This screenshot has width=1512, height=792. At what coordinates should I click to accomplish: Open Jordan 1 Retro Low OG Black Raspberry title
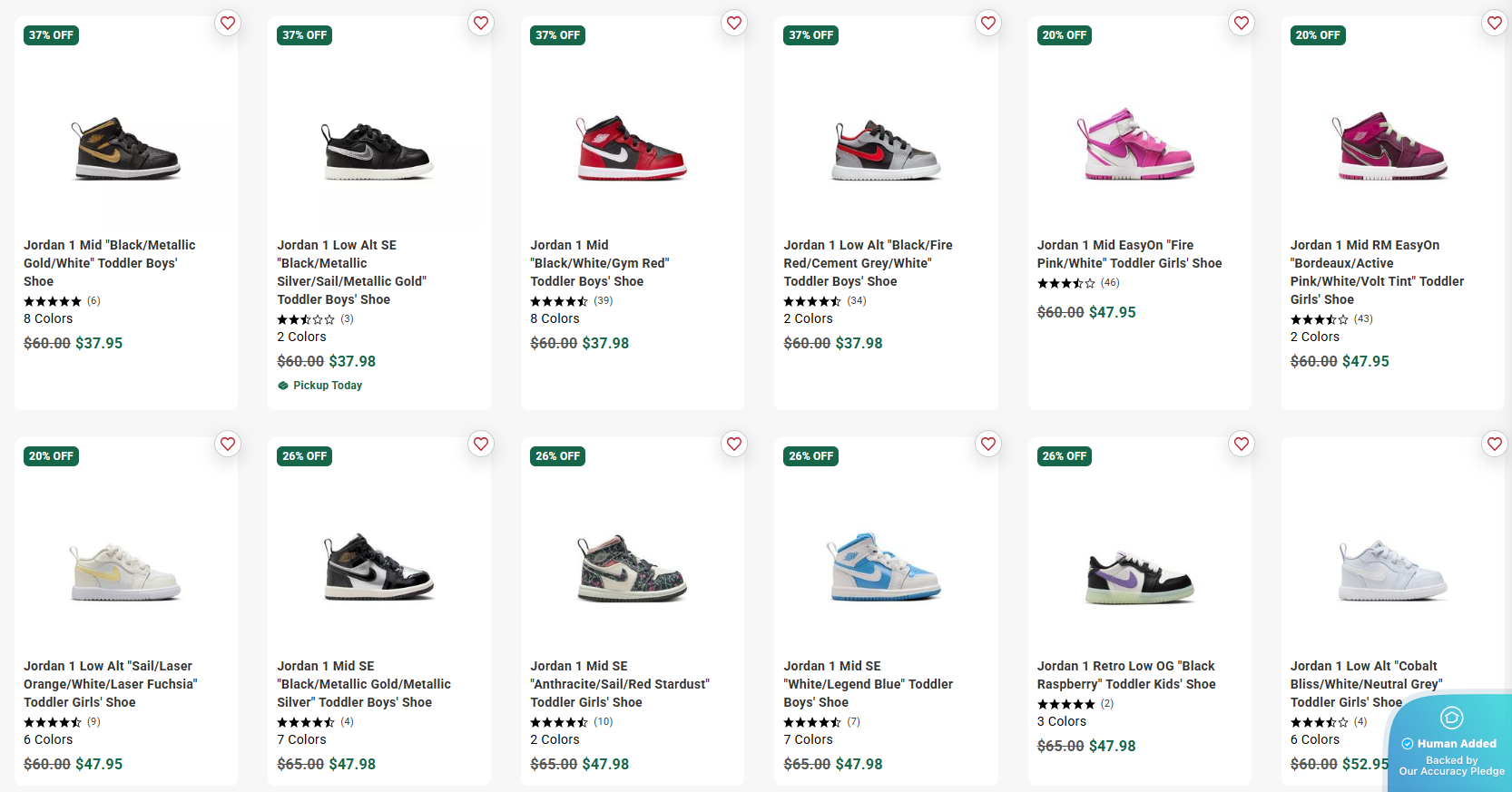click(1125, 675)
